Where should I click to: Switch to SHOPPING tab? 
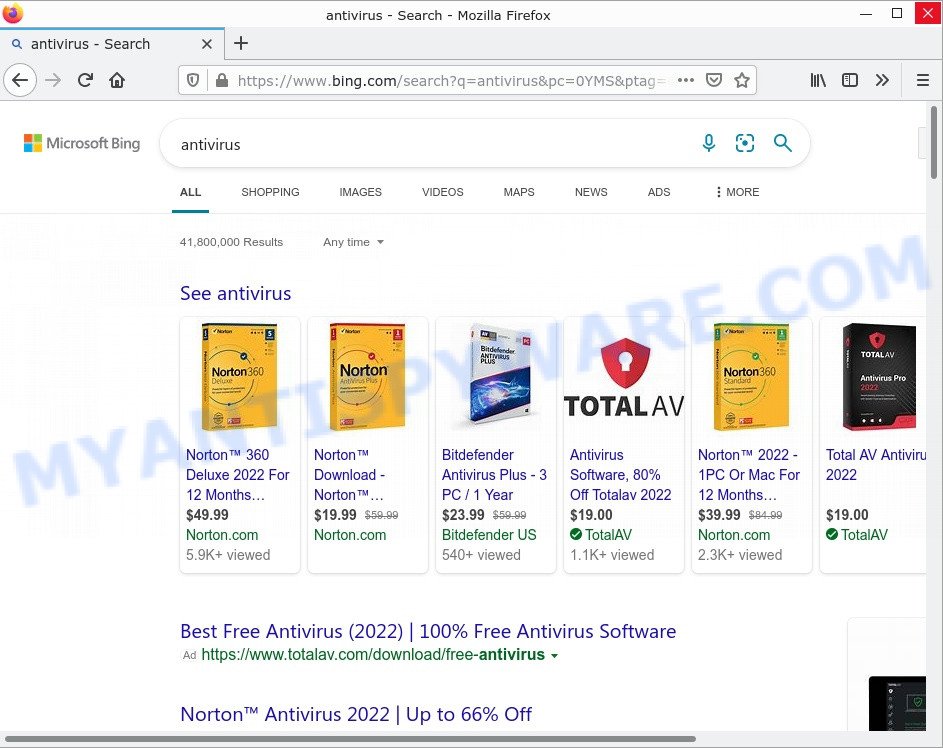point(271,192)
